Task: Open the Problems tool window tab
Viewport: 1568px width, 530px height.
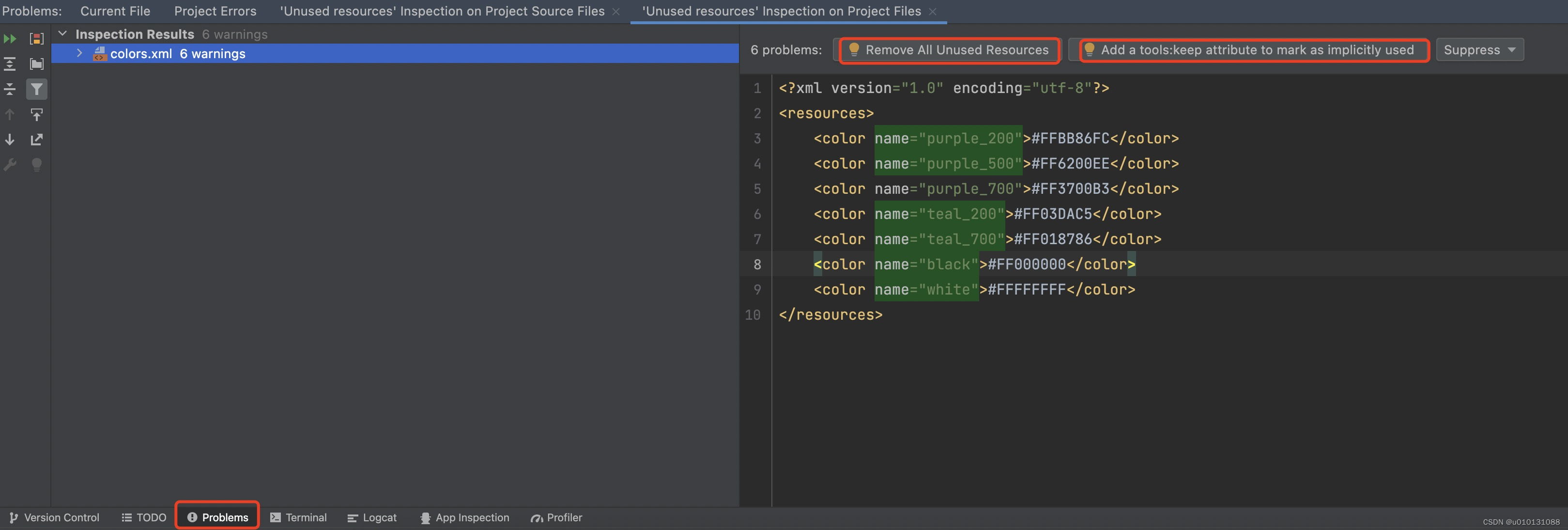Action: tap(216, 517)
